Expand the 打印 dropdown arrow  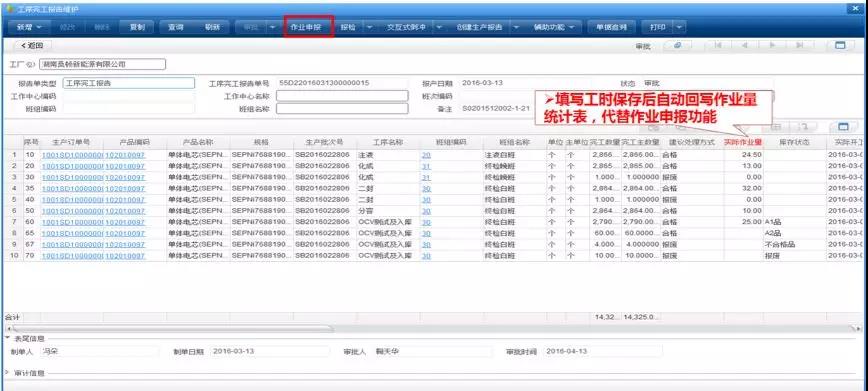click(x=679, y=27)
